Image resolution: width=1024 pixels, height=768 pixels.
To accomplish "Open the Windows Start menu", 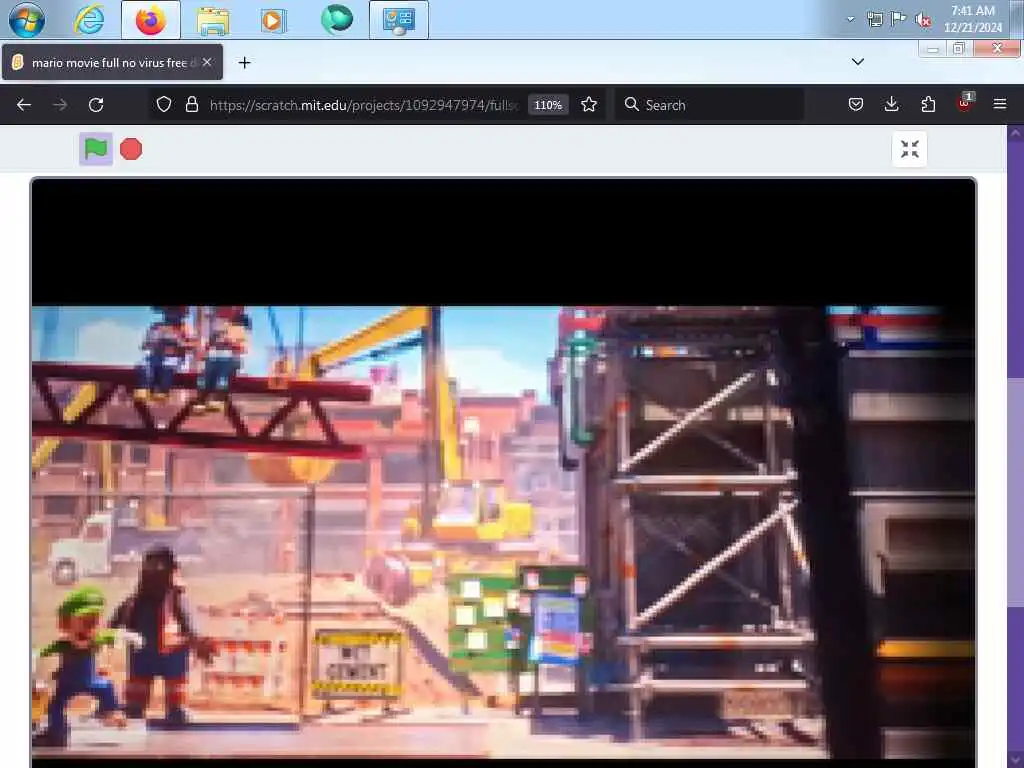I will click(x=27, y=20).
